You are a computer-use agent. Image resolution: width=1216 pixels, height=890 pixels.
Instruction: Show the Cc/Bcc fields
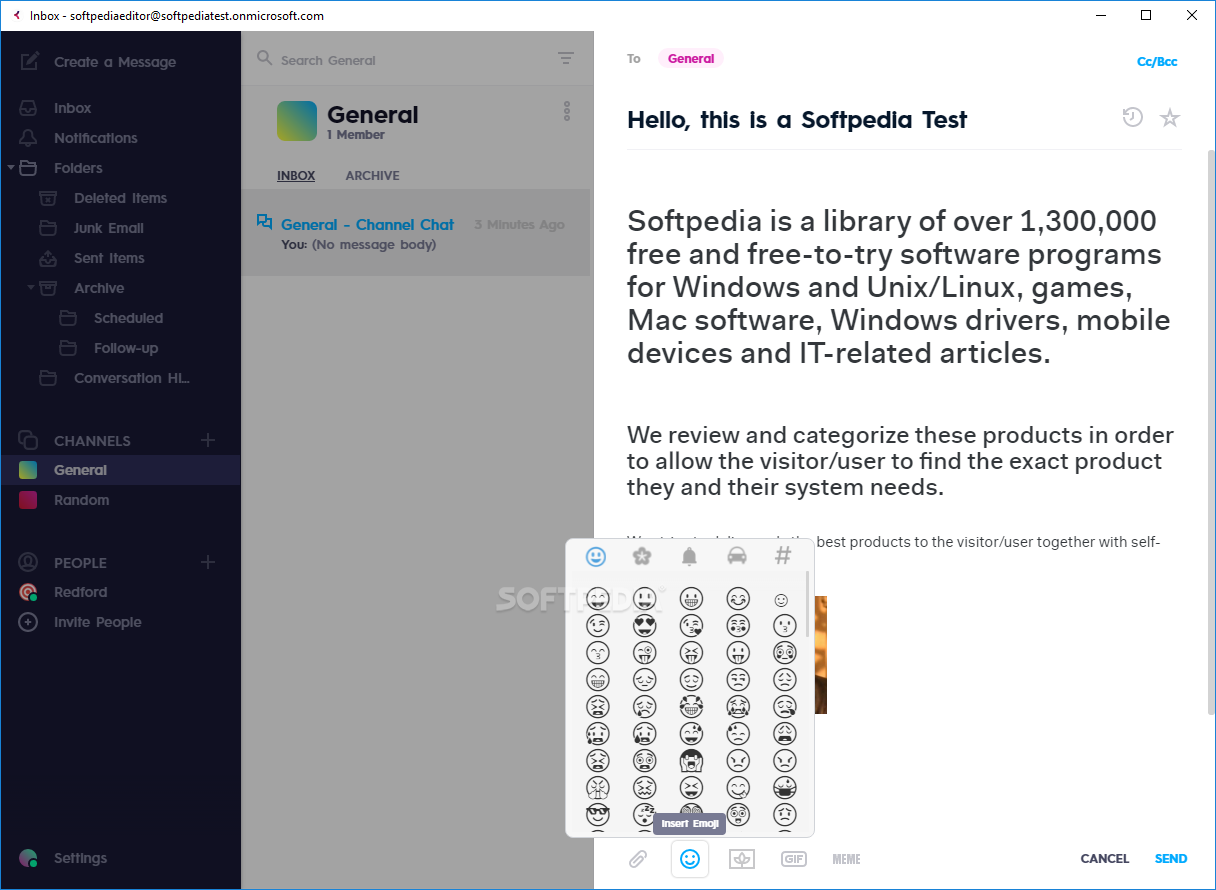pos(1157,61)
